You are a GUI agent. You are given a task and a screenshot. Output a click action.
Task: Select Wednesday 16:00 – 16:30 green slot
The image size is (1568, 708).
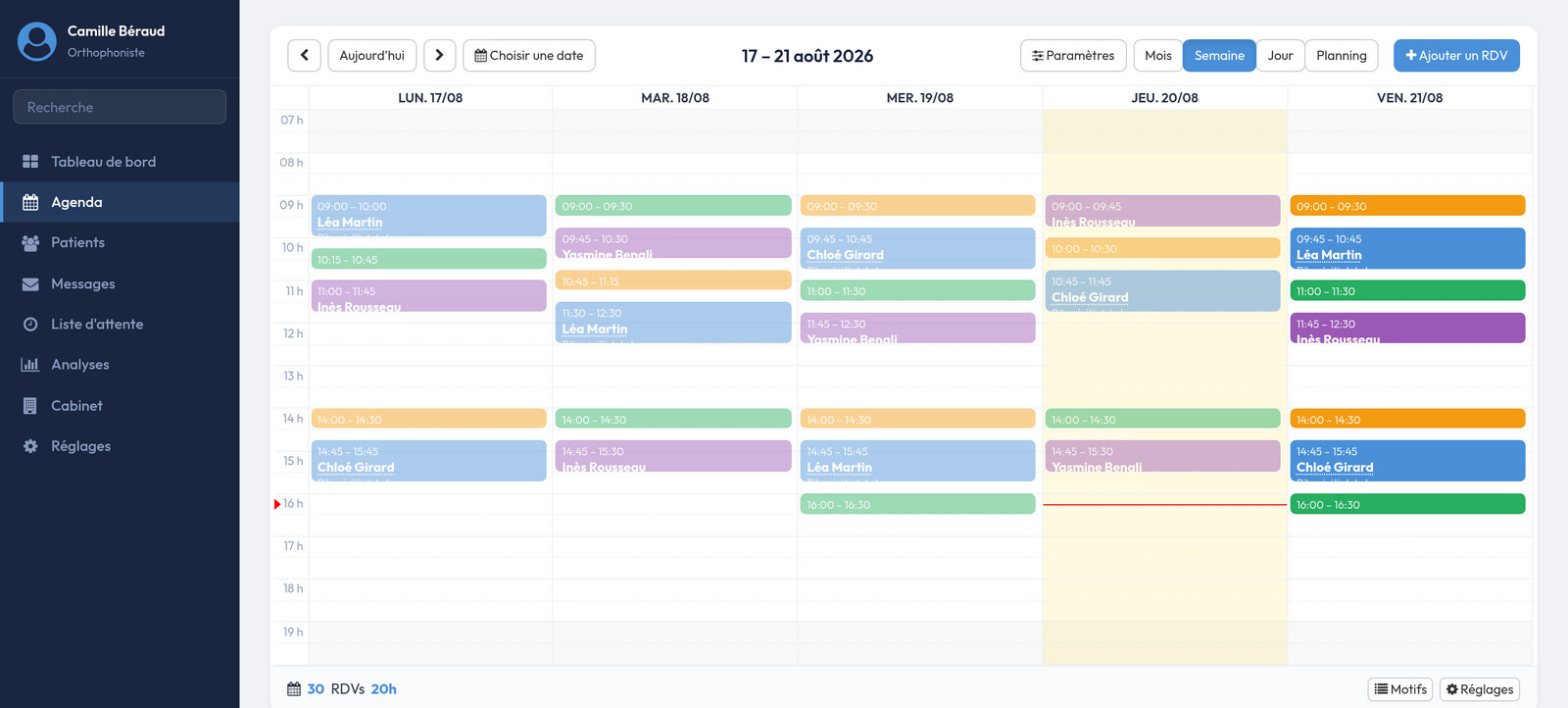(x=918, y=504)
